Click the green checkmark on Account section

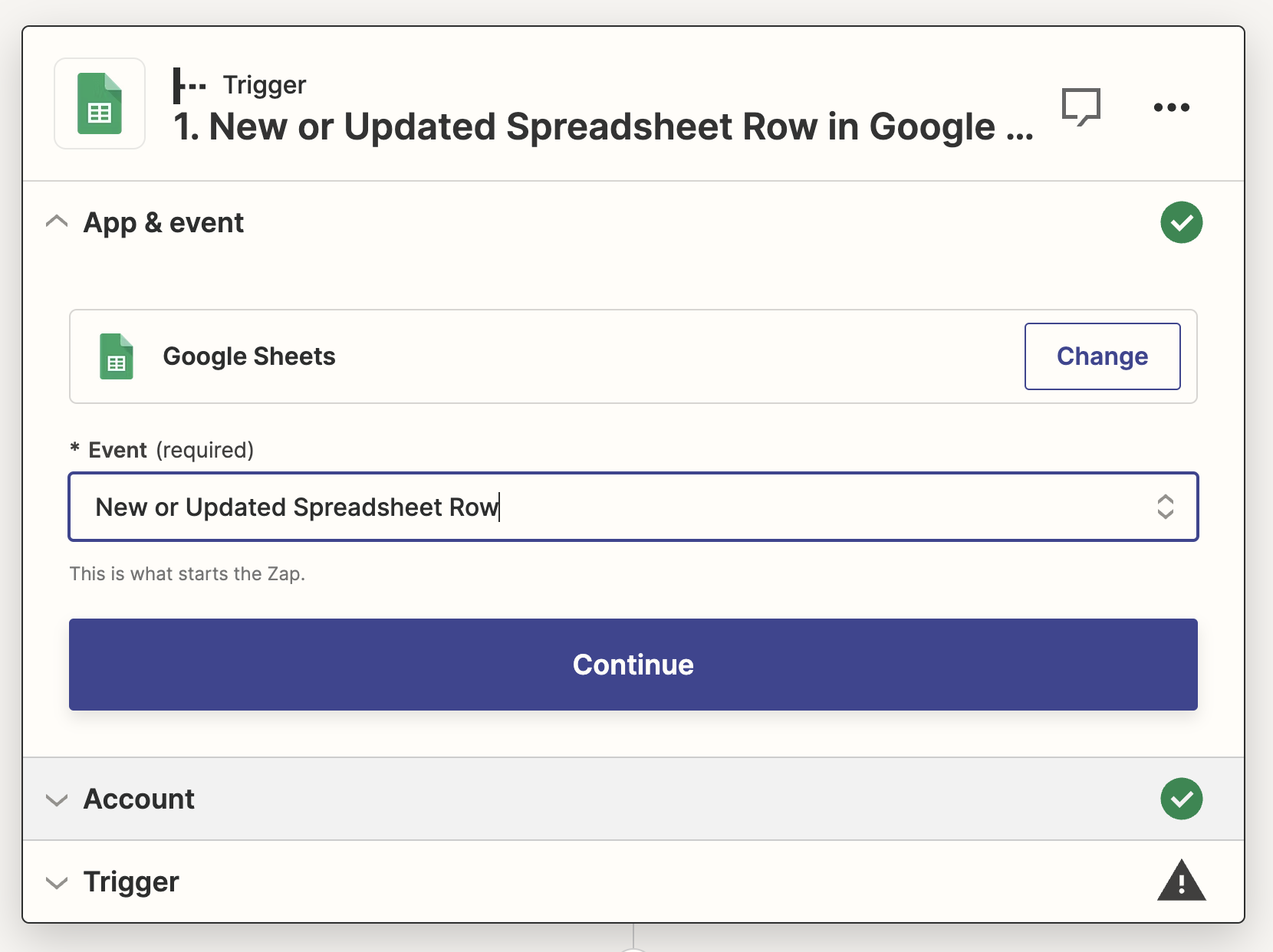[1182, 799]
